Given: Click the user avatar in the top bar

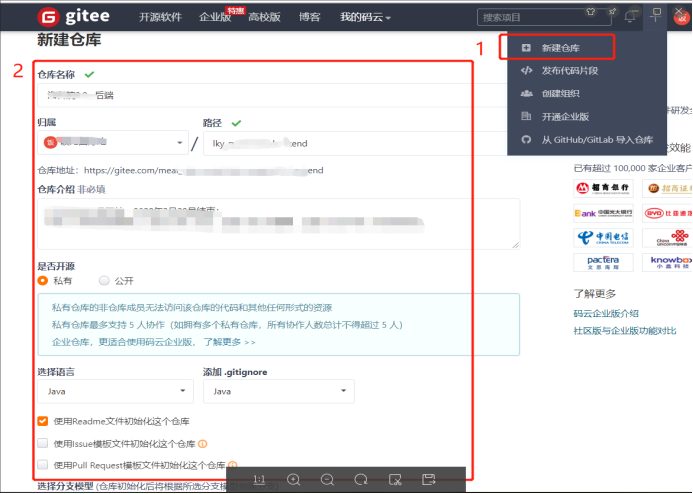Looking at the screenshot, I should 682,17.
